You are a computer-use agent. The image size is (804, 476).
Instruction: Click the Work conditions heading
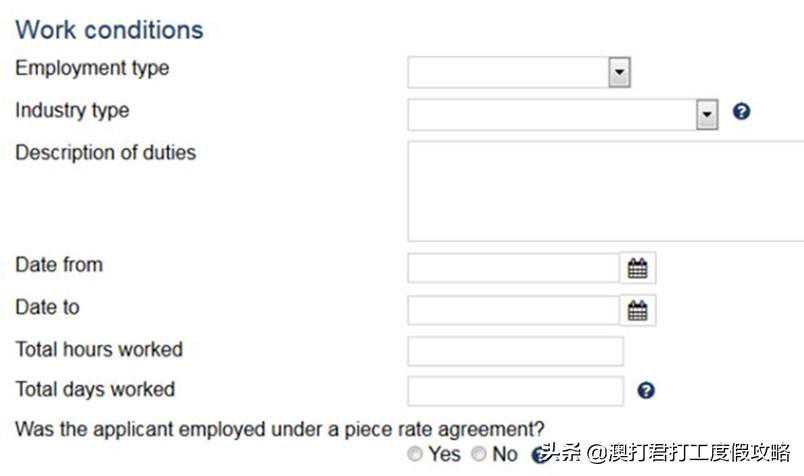pyautogui.click(x=109, y=29)
